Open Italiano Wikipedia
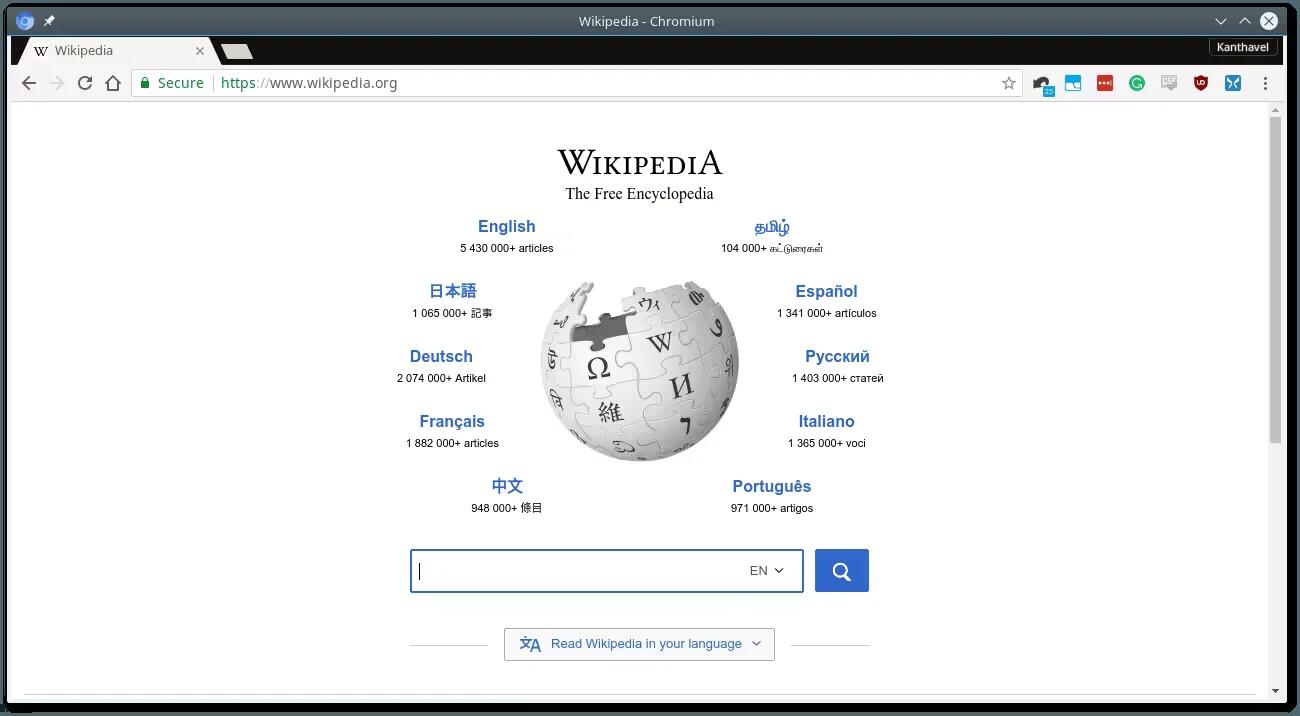The width and height of the screenshot is (1300, 716). pyautogui.click(x=827, y=421)
